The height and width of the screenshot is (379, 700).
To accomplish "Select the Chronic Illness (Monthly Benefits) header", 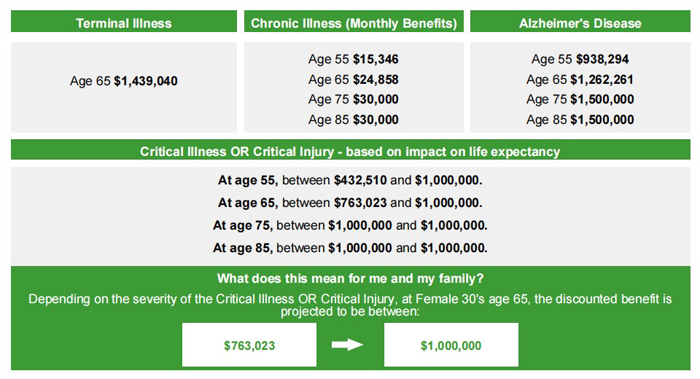I will 354,21.
